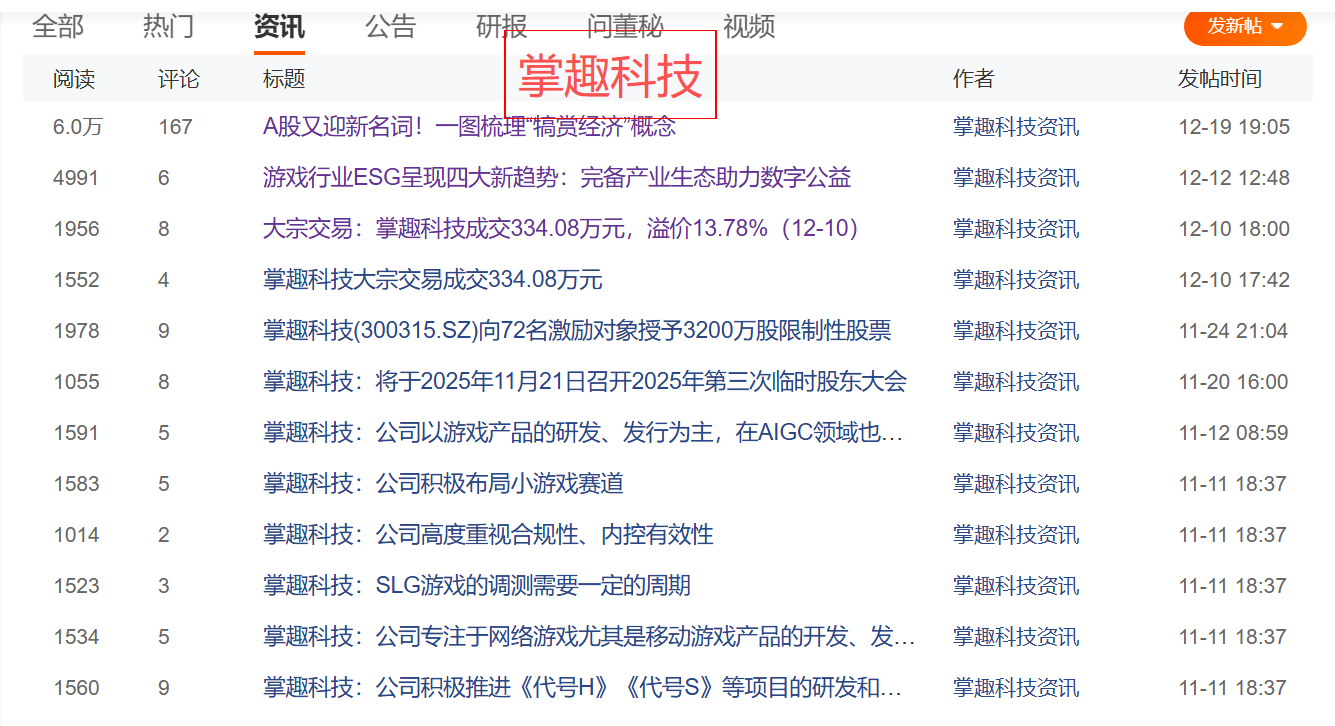Click author 掌趣科技资讯 in the 12-10 18:00 row
The image size is (1335, 726).
tap(1016, 229)
